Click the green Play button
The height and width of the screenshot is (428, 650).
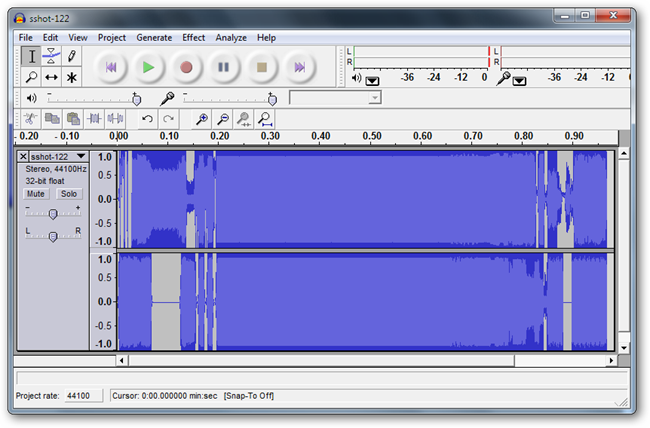point(148,67)
